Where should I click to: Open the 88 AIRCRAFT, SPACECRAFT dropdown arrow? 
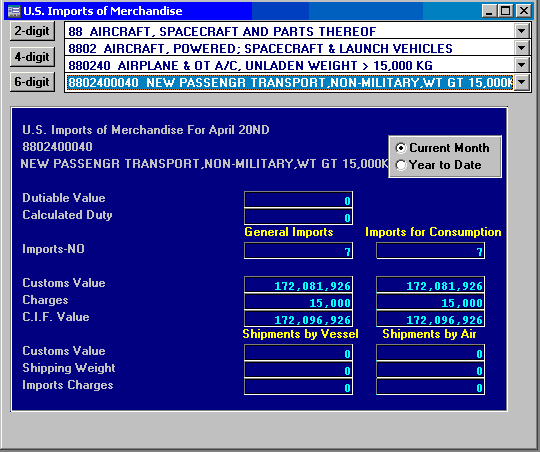pyautogui.click(x=521, y=31)
